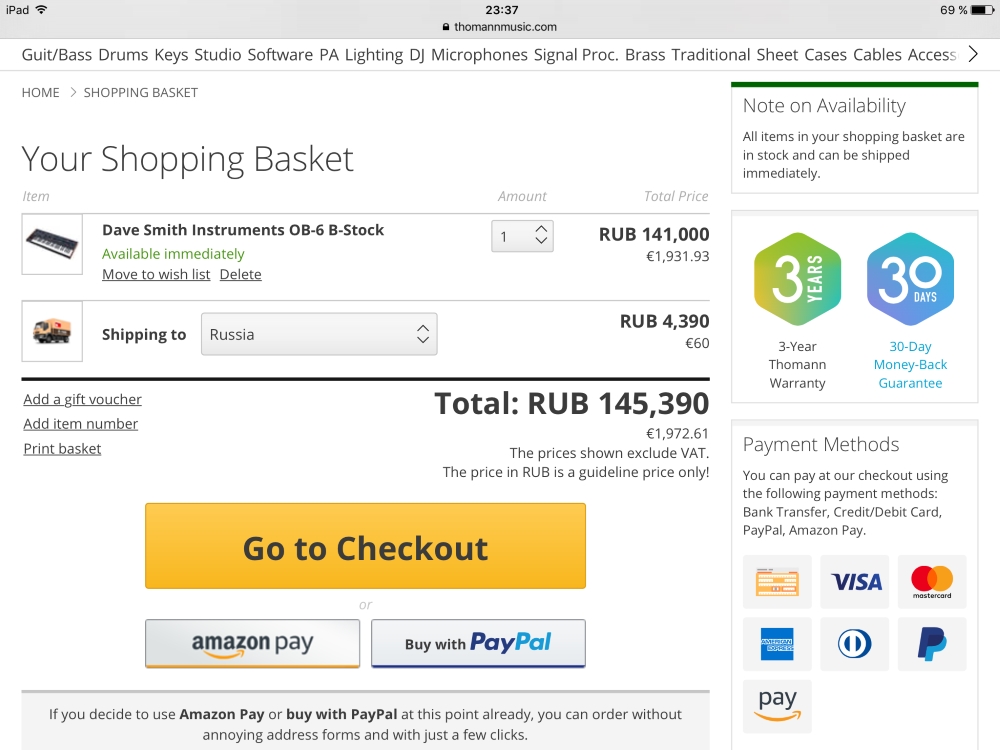
Task: Click the Amazon Pay payment method icon
Action: coord(777,706)
